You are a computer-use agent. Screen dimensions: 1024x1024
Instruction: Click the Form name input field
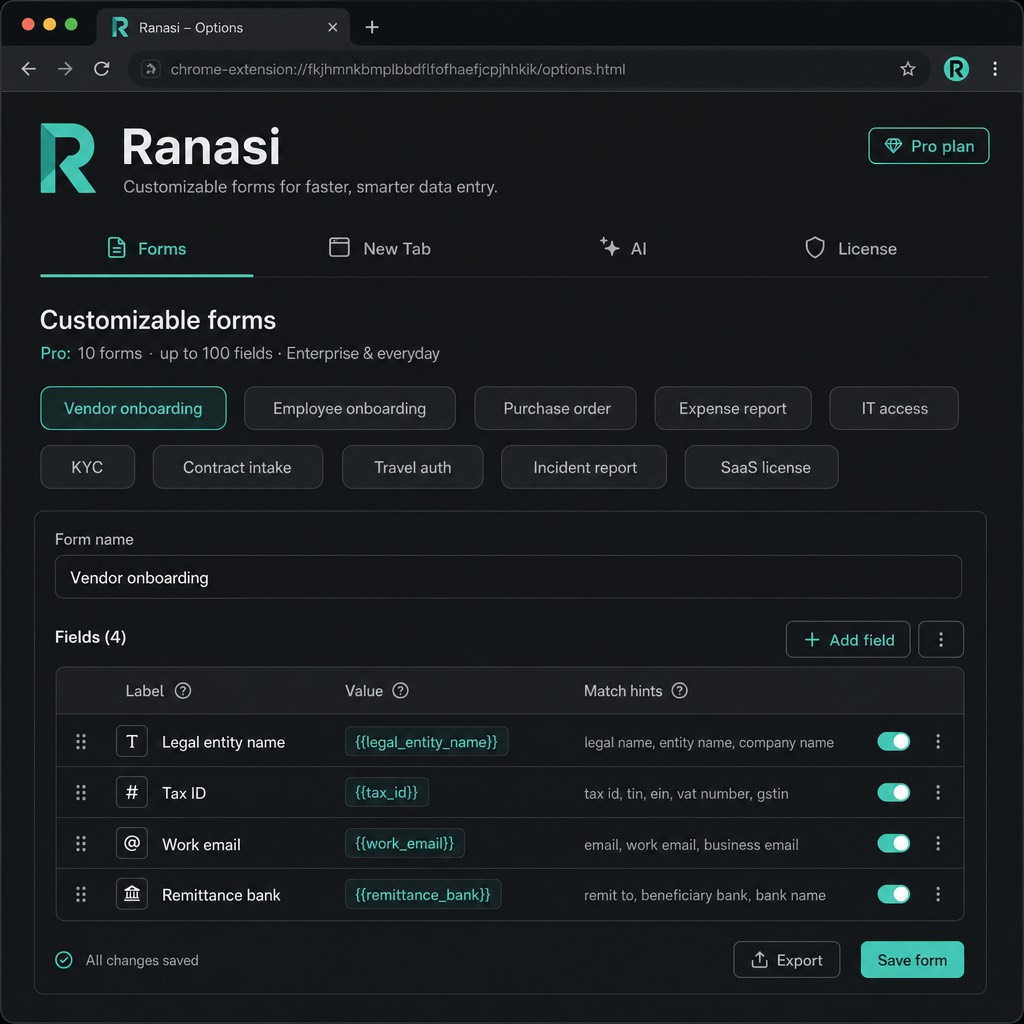tap(508, 577)
